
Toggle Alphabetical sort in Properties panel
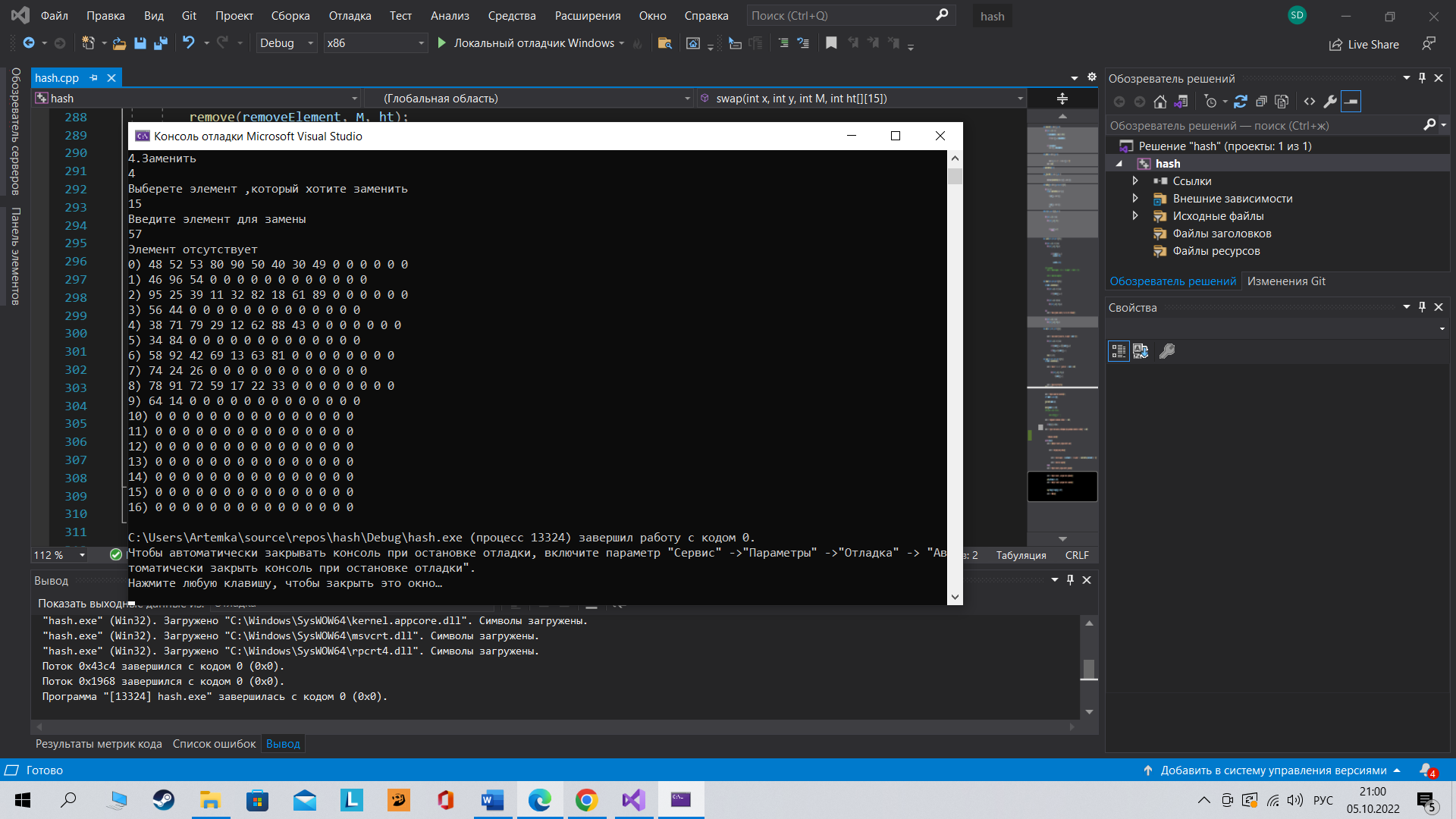(x=1141, y=351)
